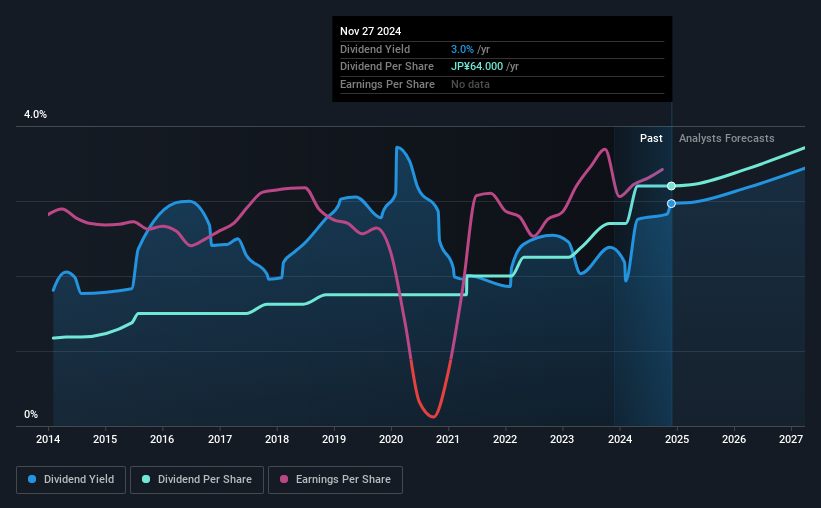Click the 'Nov 27 2024' tooltip date
This screenshot has width=821, height=508.
click(x=371, y=31)
